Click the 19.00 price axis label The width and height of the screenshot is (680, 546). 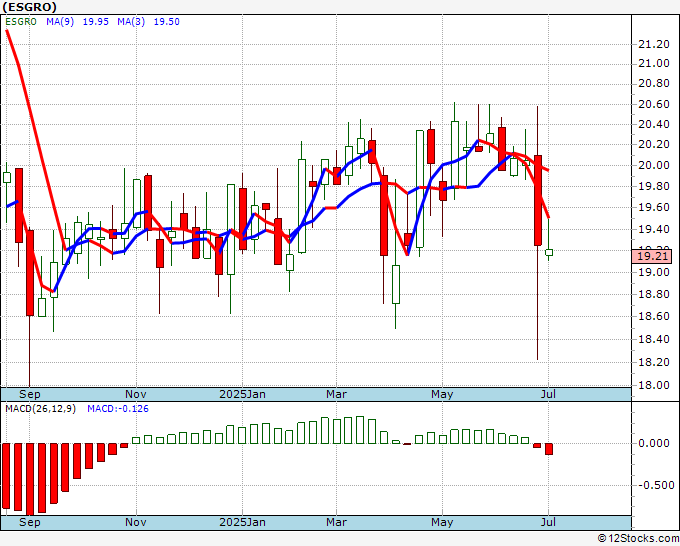[x=654, y=272]
